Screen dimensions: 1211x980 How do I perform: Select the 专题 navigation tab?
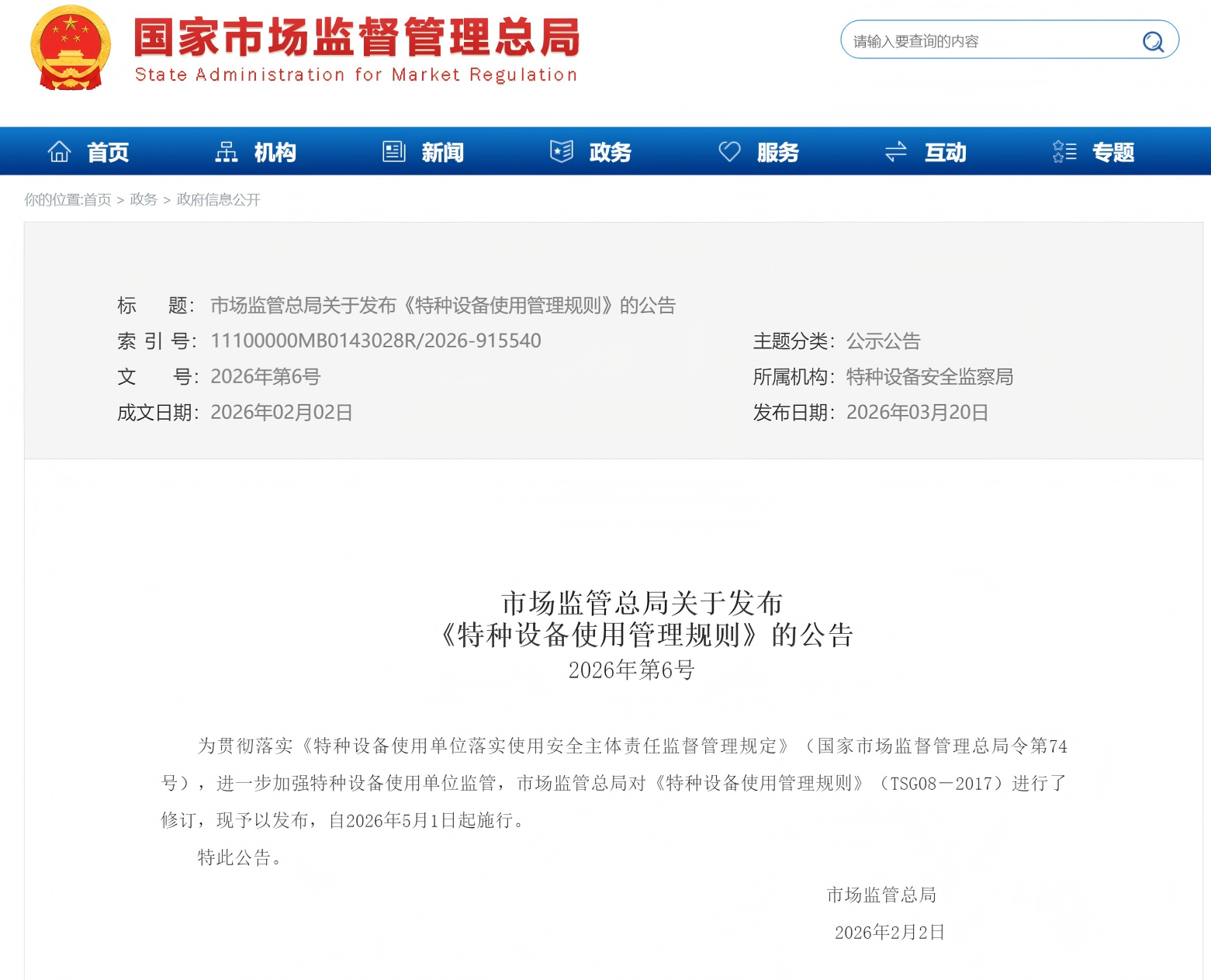(1112, 152)
